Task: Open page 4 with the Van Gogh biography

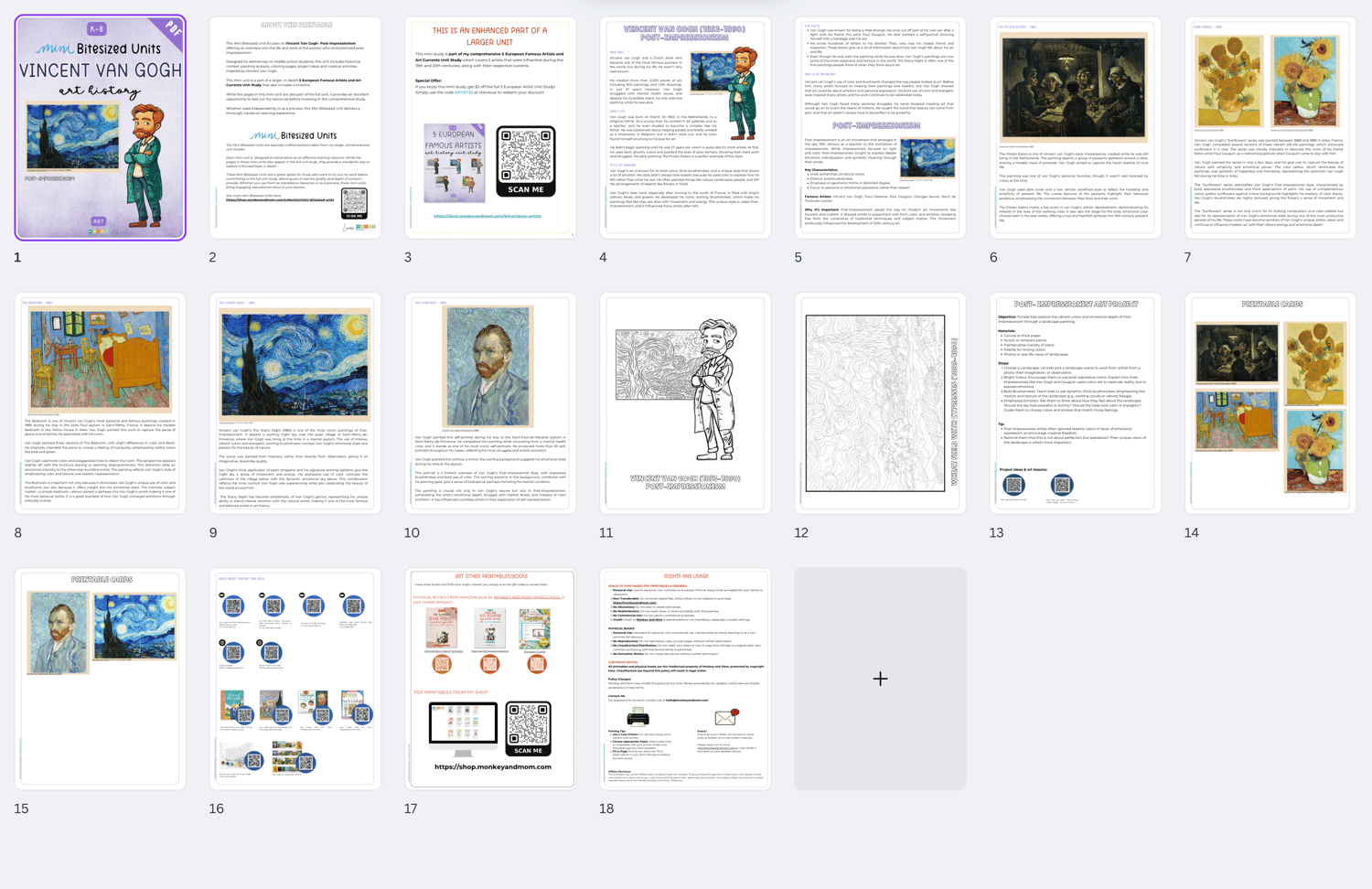Action: click(685, 128)
